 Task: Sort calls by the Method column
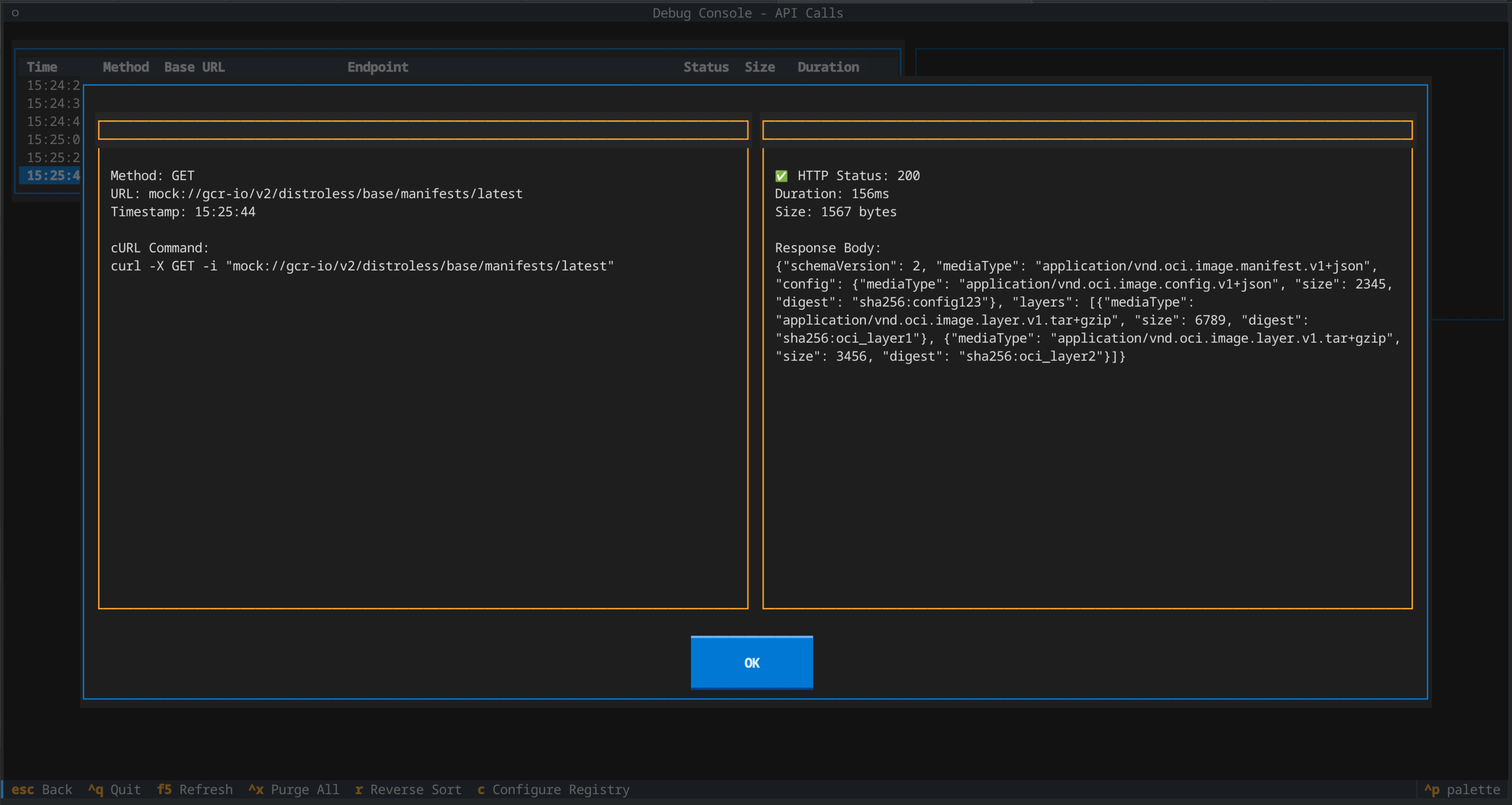click(125, 67)
